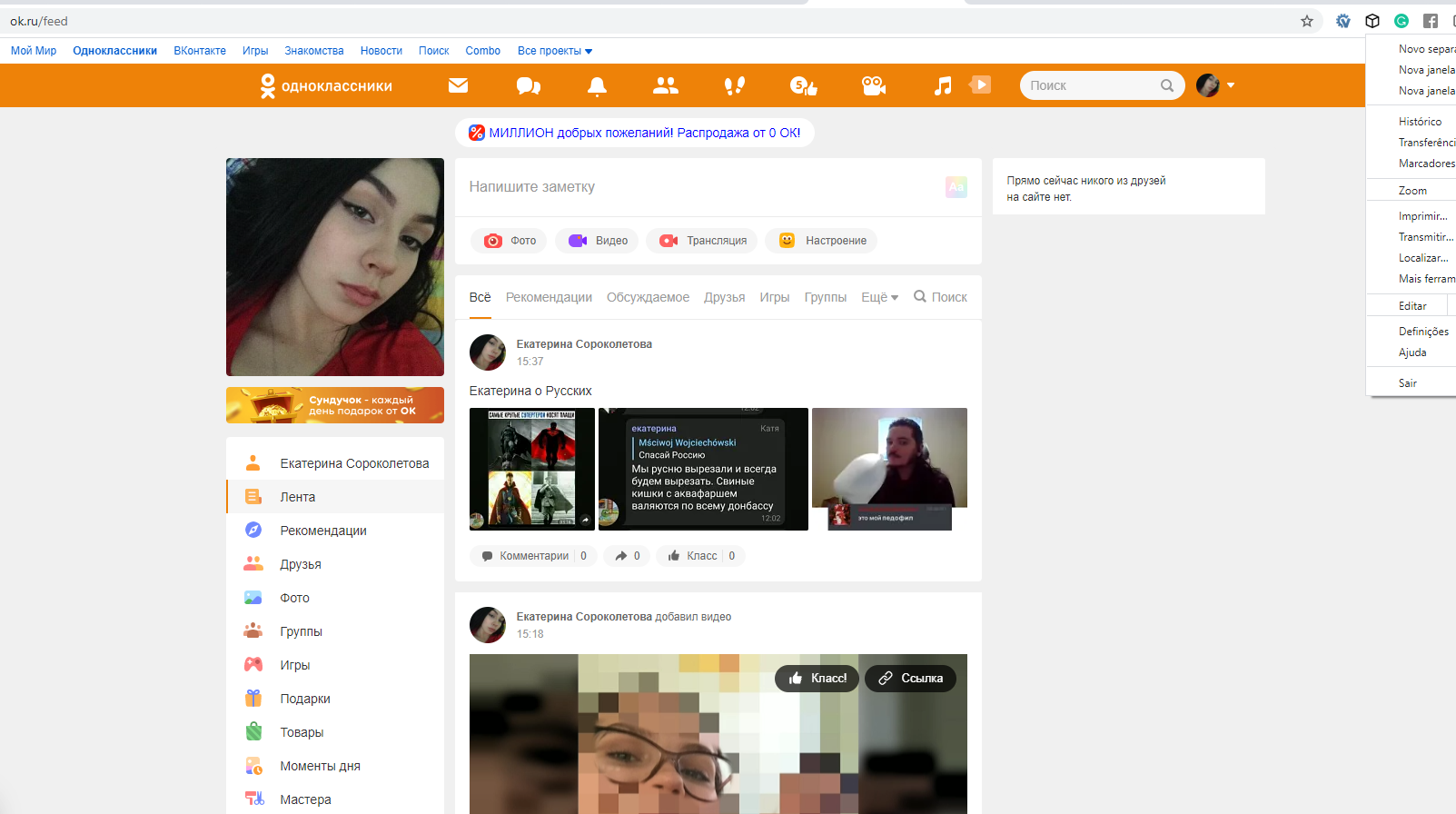1456x814 pixels.
Task: Switch to the Группы feed tab
Action: (825, 297)
